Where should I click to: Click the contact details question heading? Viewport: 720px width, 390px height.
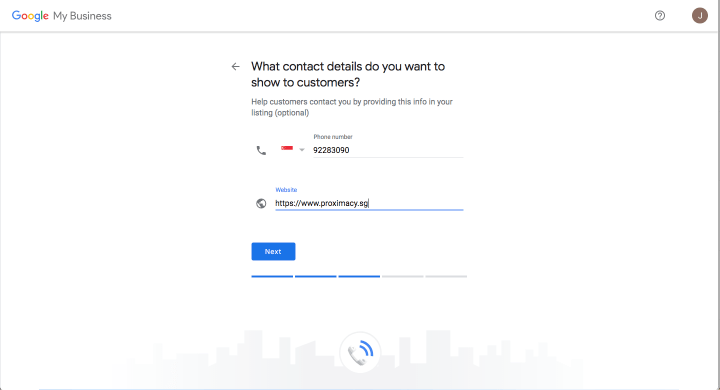348,74
